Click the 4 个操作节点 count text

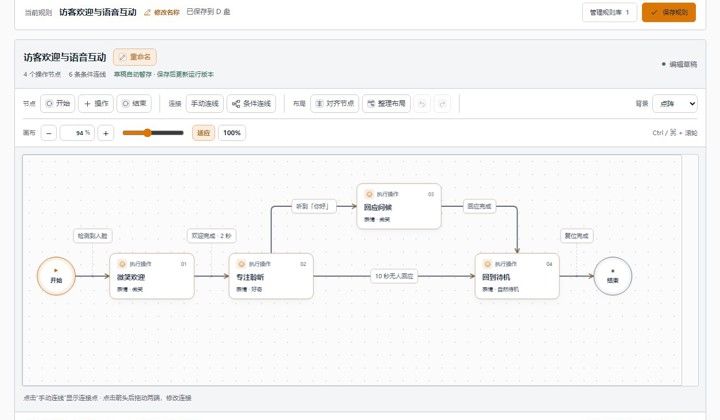pyautogui.click(x=42, y=74)
